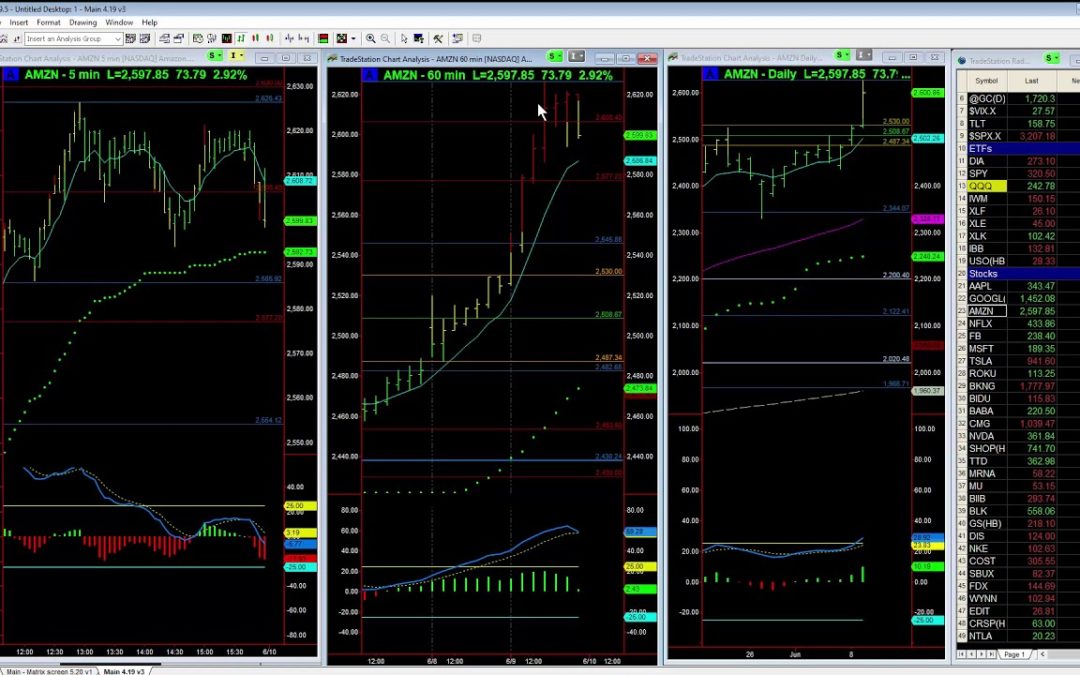Open the chart style dropdown arrow

click(x=352, y=39)
